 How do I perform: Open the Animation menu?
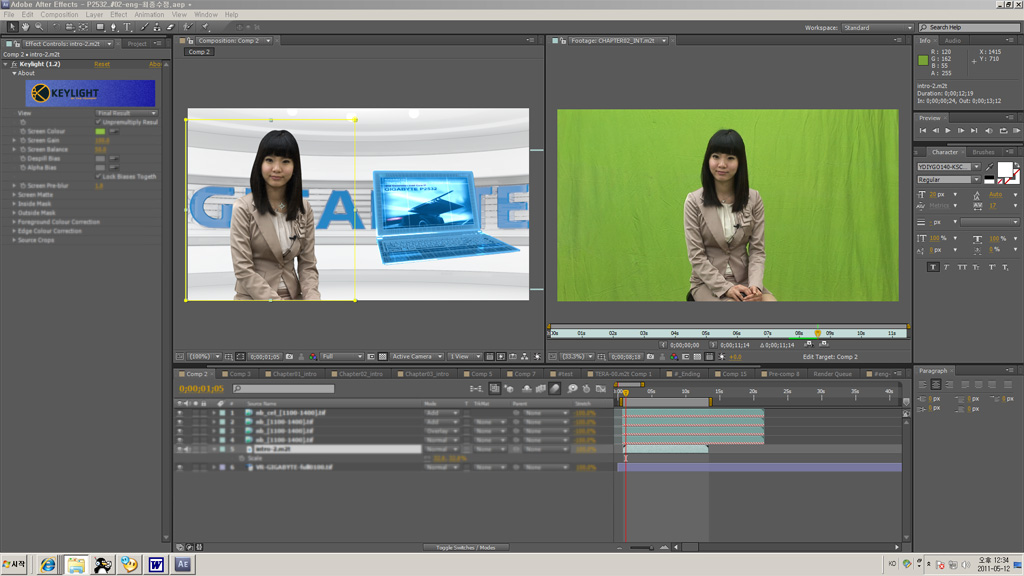[149, 14]
